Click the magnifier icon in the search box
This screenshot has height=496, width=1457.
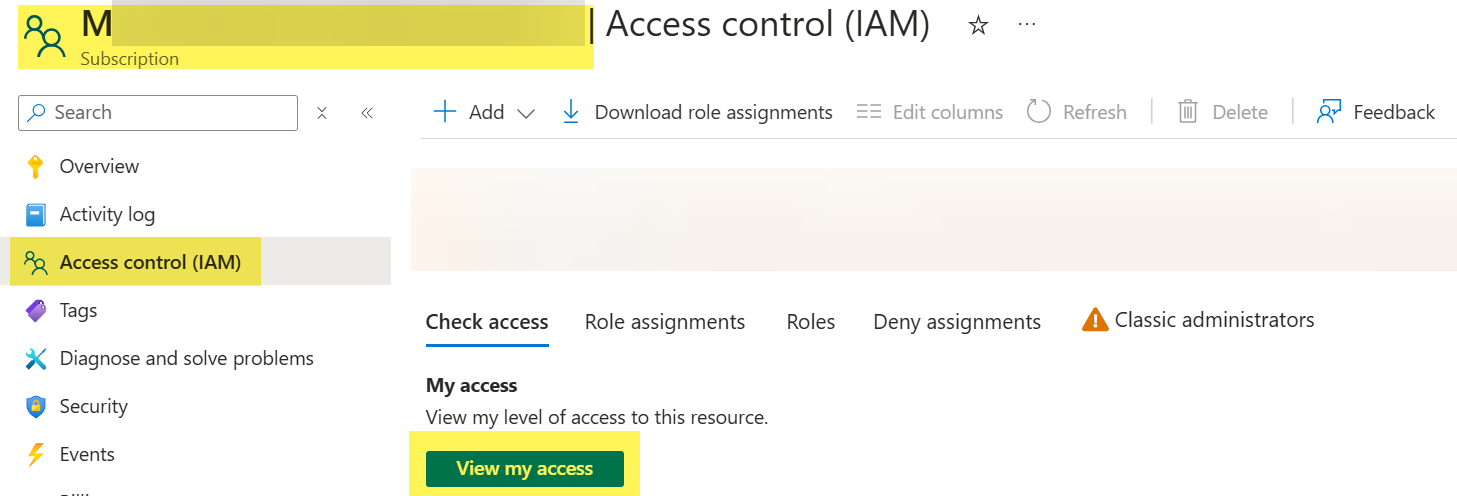tap(37, 113)
